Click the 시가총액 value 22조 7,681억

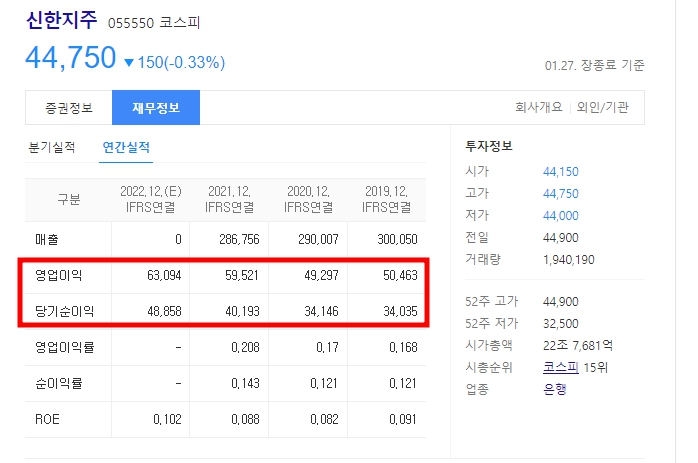578,345
